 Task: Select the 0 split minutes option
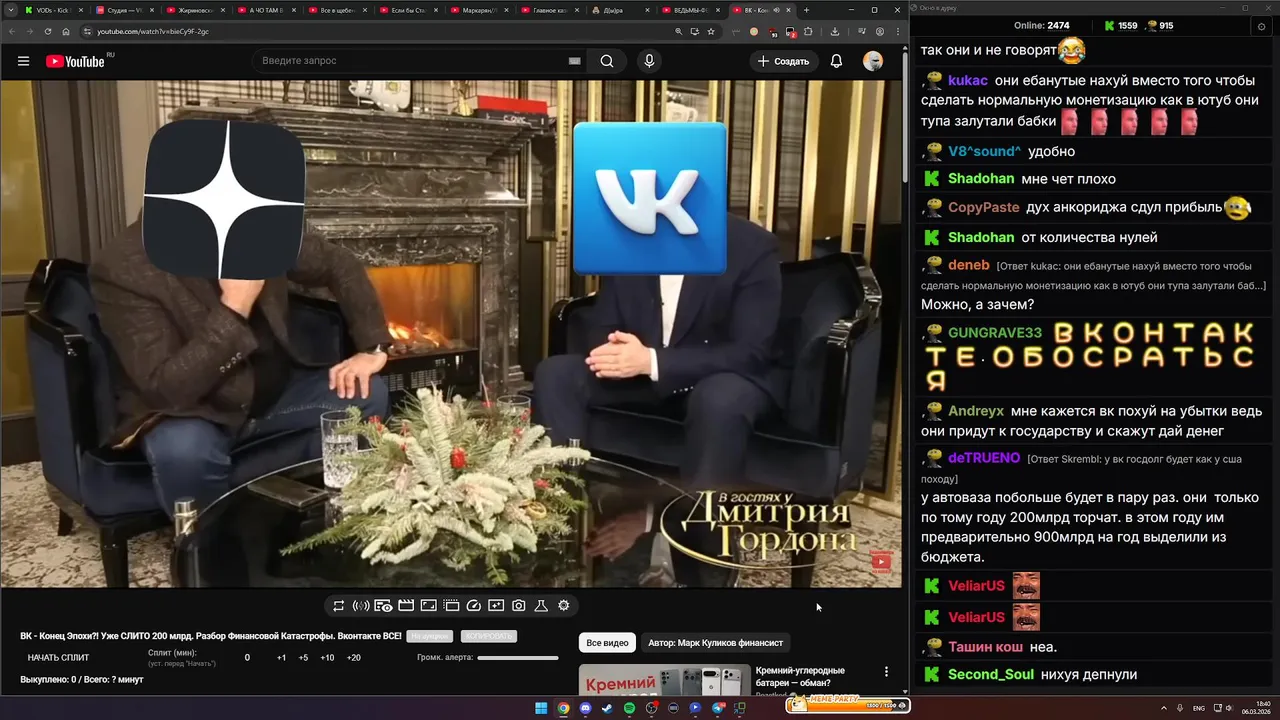[247, 658]
